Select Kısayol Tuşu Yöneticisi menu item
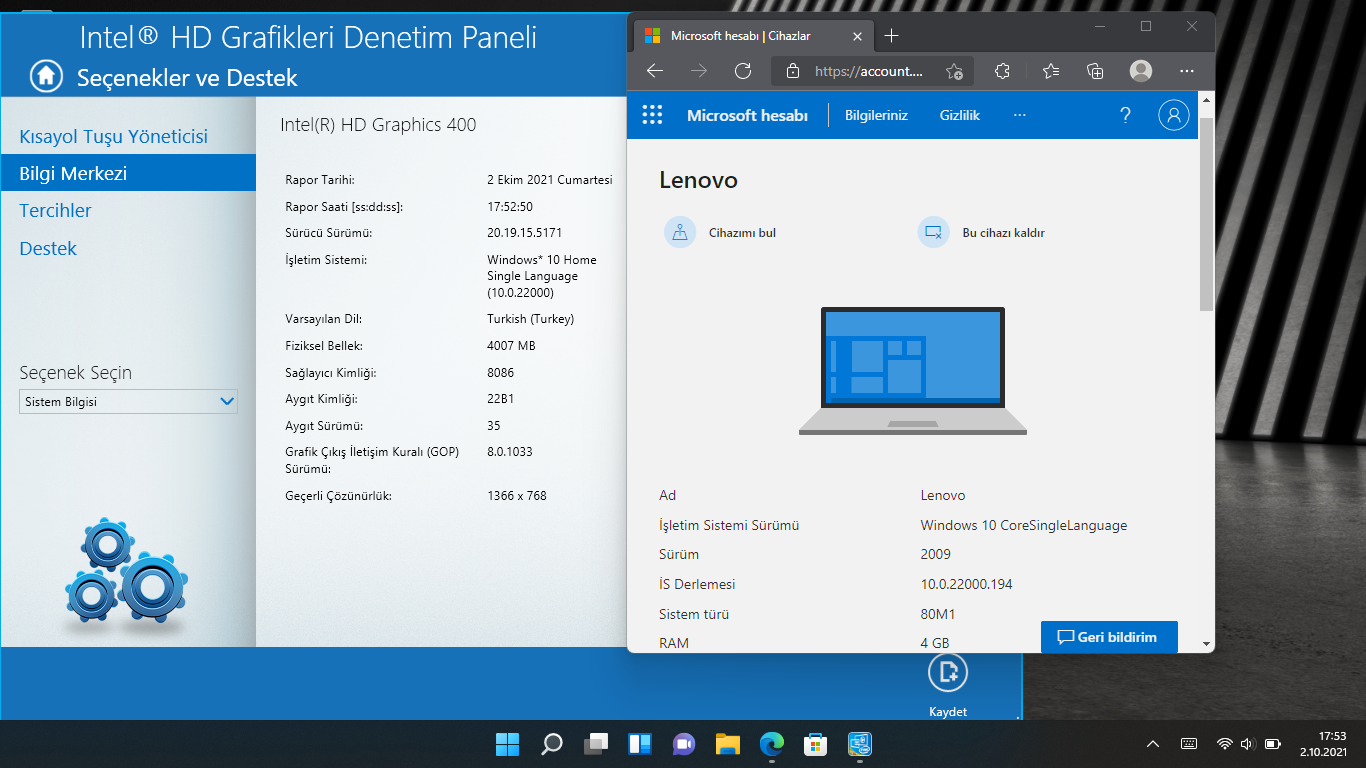Screen dimensions: 1366x768 click(114, 136)
